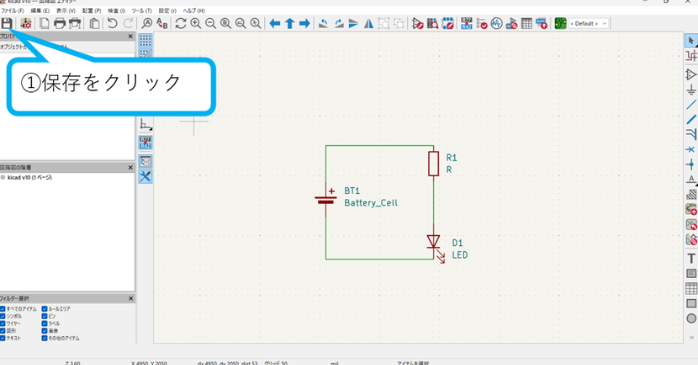Generate Bill of Materials
Screen dimensions: 698x365
(x=542, y=23)
